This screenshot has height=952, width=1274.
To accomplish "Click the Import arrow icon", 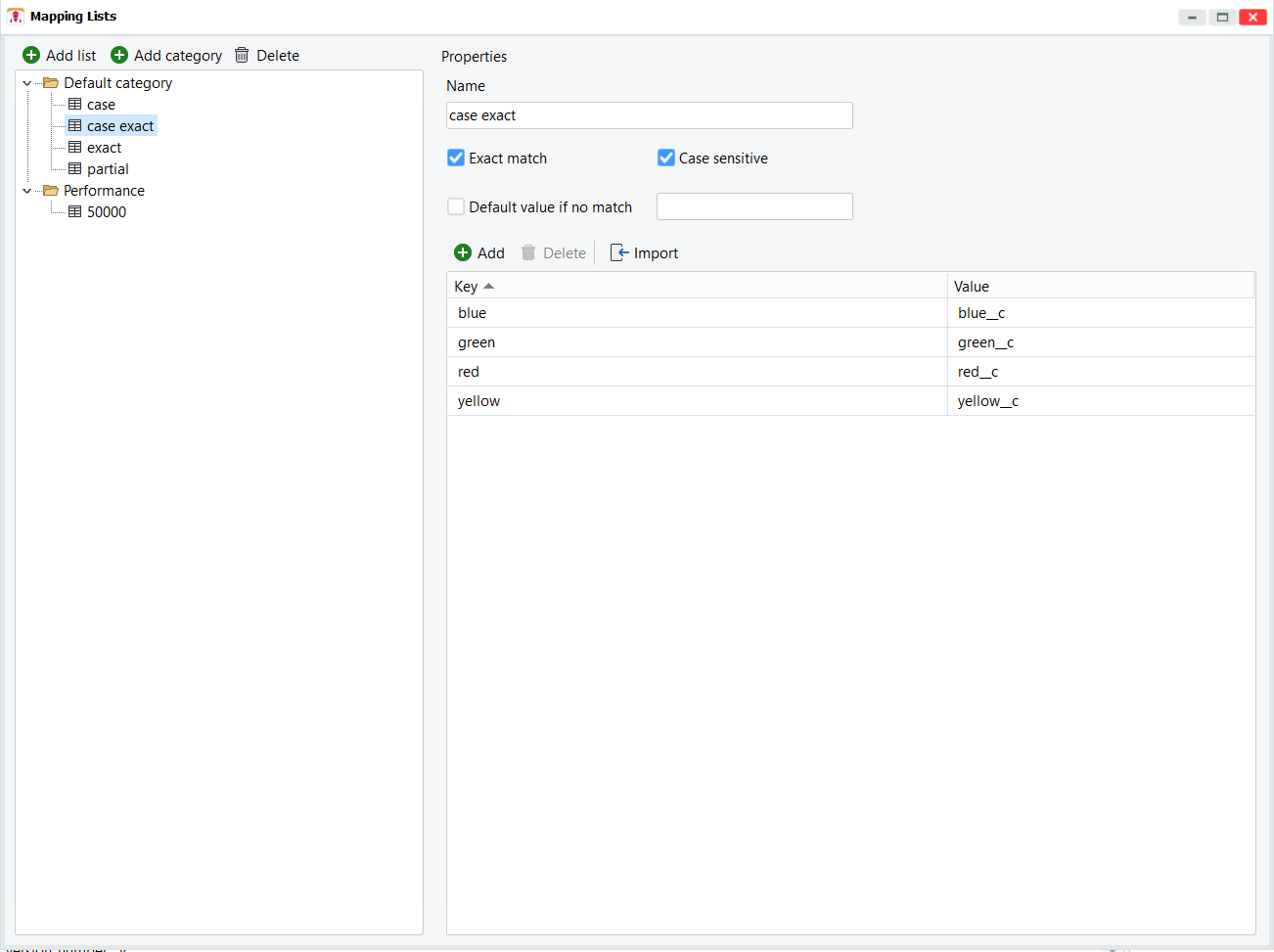I will [x=619, y=253].
